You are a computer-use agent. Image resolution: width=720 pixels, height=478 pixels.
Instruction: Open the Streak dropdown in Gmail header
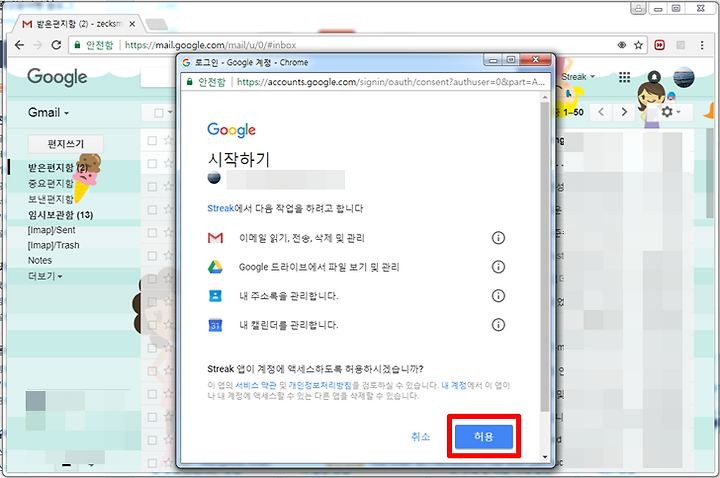tap(578, 77)
